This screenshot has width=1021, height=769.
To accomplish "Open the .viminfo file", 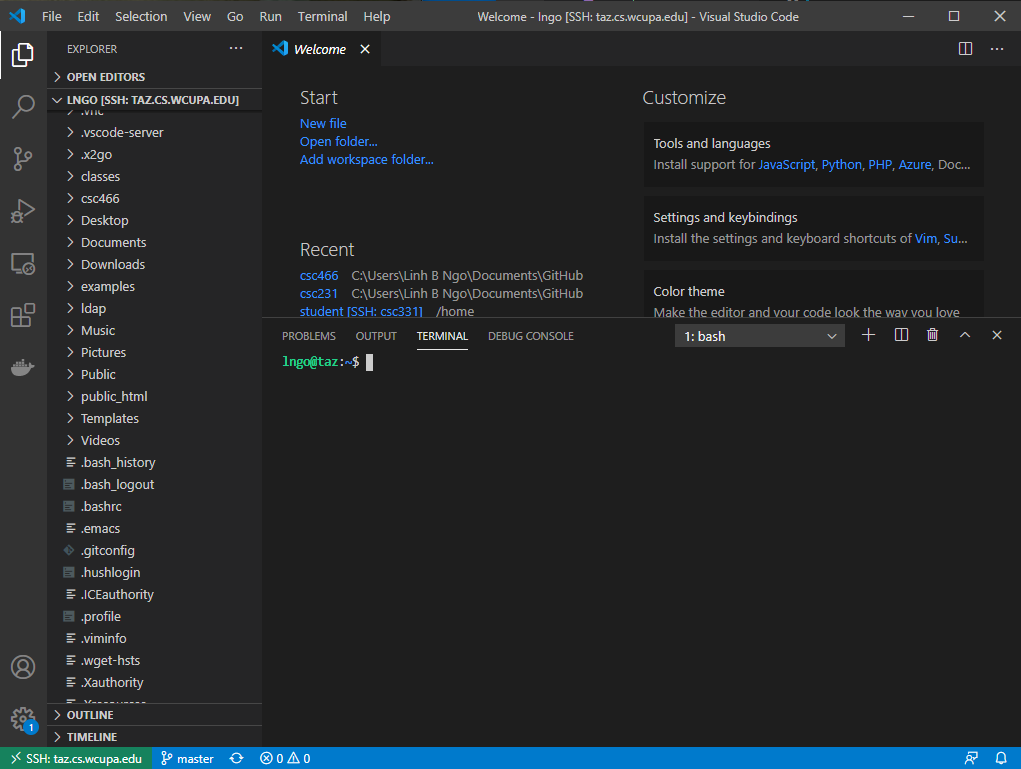I will tap(155, 639).
